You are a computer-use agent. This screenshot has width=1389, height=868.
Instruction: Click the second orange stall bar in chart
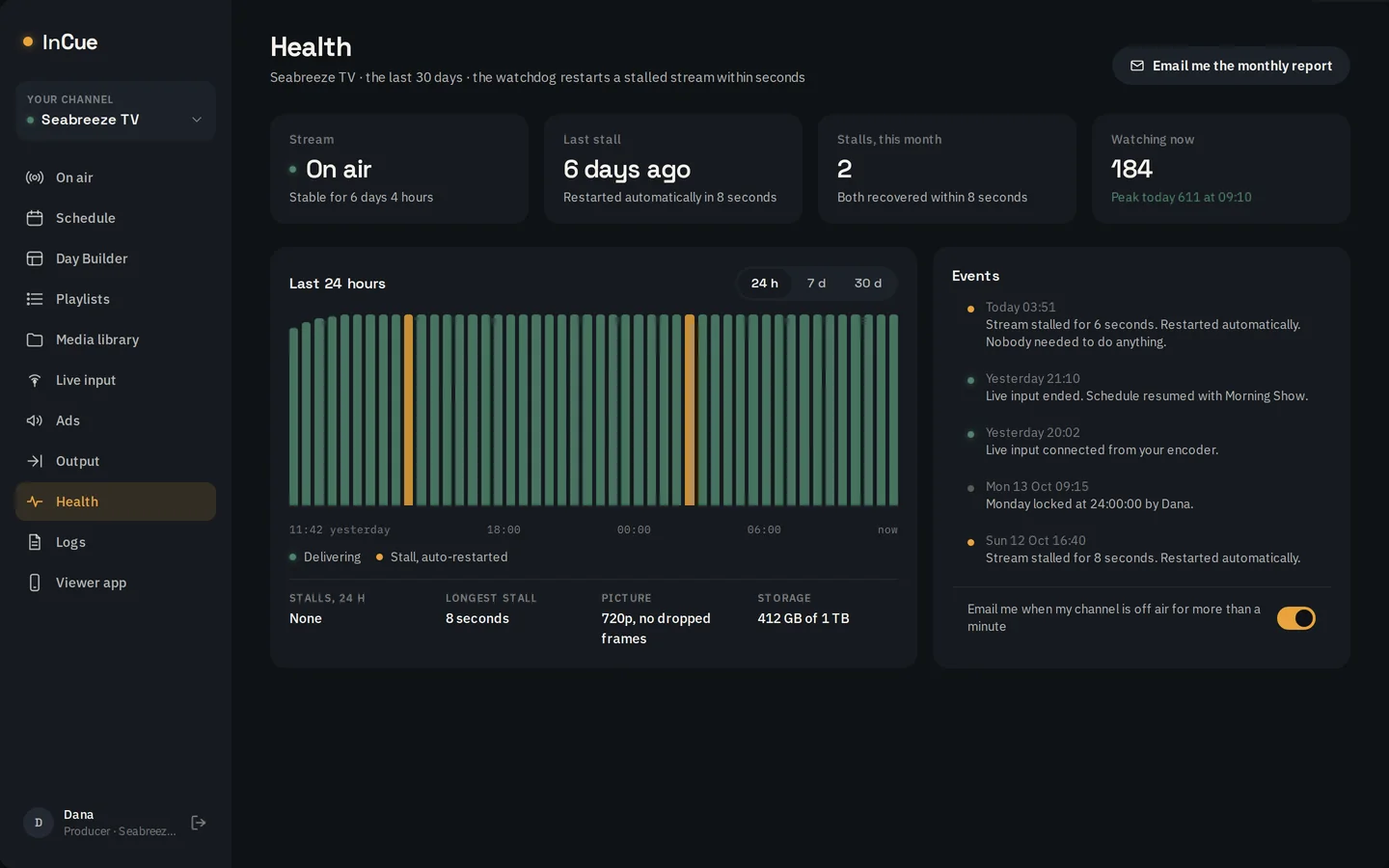pos(690,410)
